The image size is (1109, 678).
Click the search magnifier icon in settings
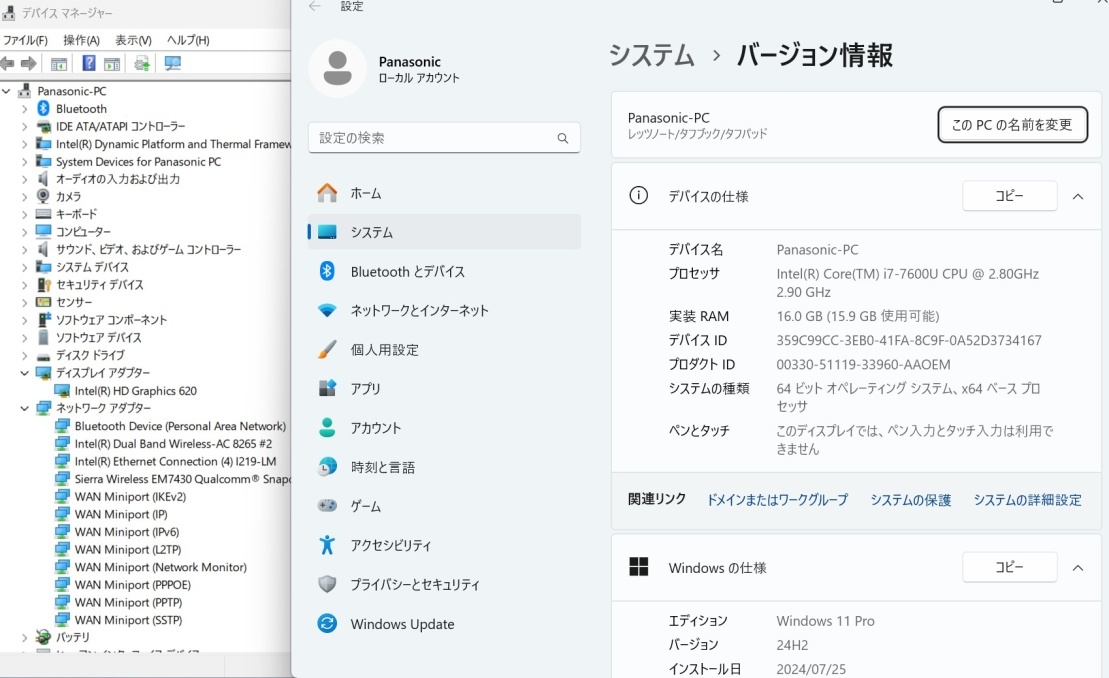[563, 138]
